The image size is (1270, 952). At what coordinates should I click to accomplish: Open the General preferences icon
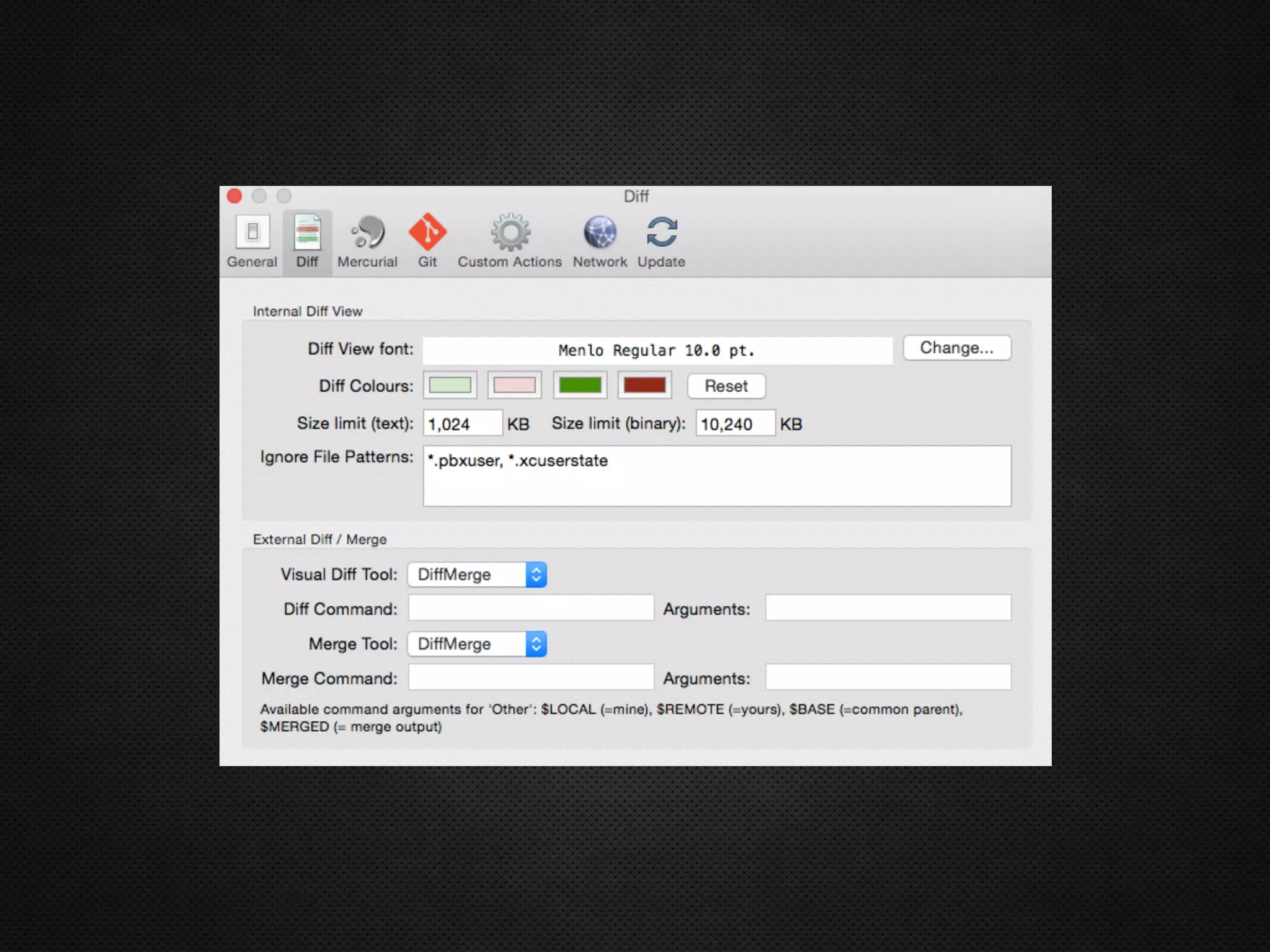pyautogui.click(x=252, y=233)
